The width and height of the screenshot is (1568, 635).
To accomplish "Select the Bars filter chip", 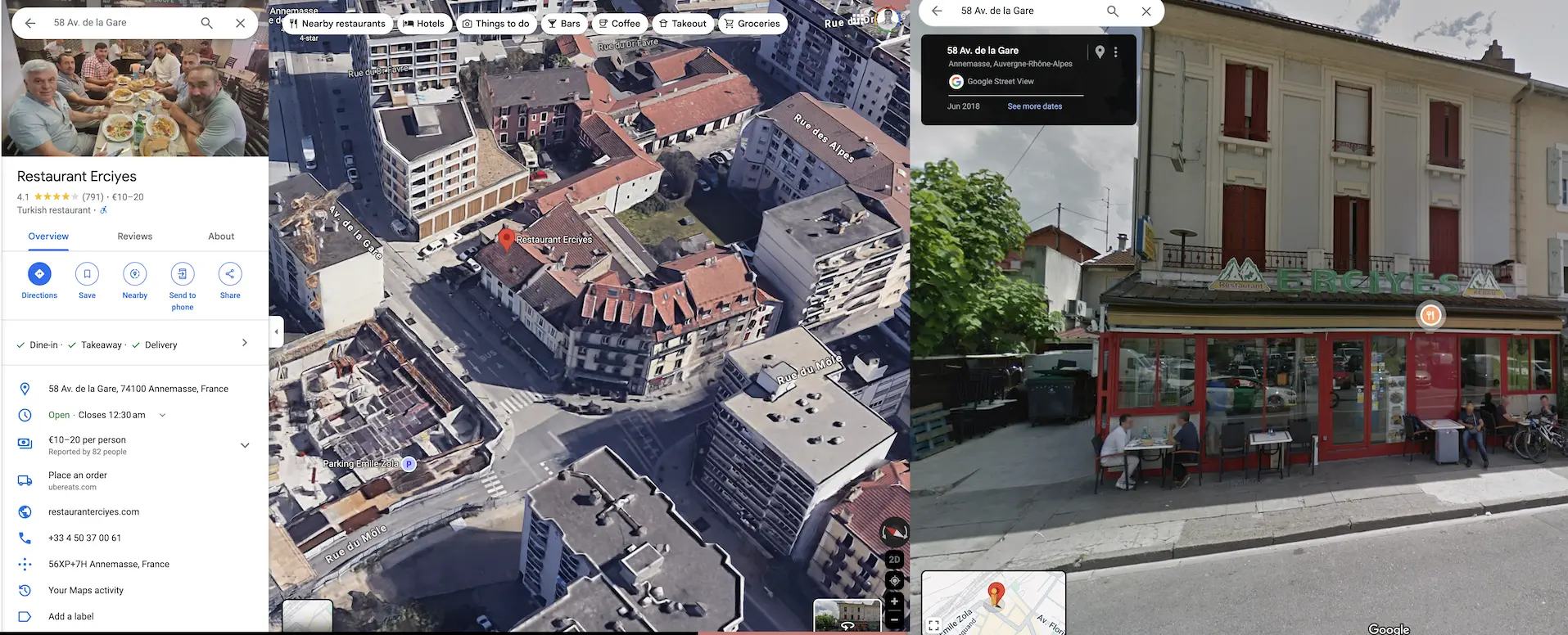I will coord(563,24).
